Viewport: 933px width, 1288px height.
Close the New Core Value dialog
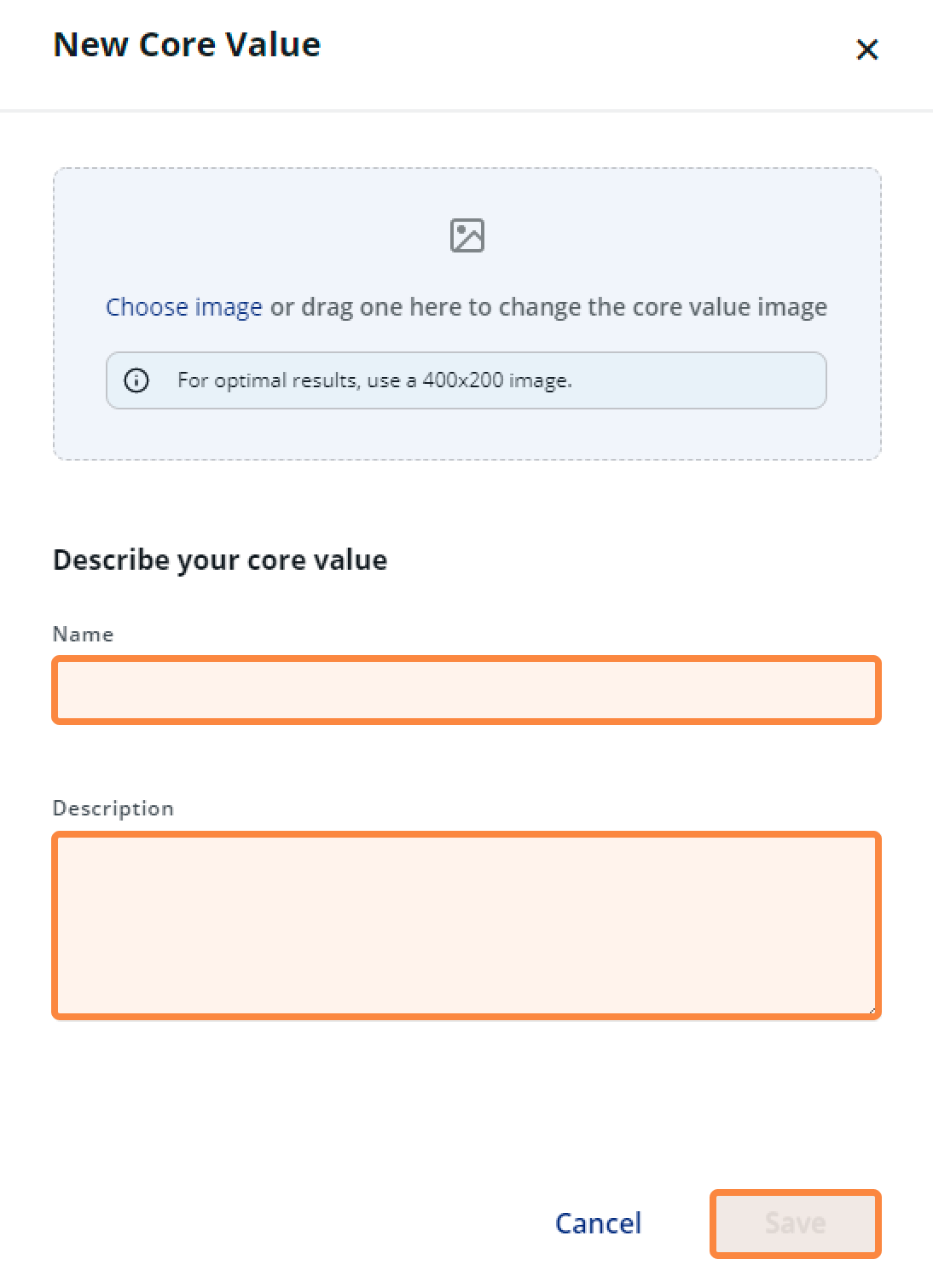866,49
